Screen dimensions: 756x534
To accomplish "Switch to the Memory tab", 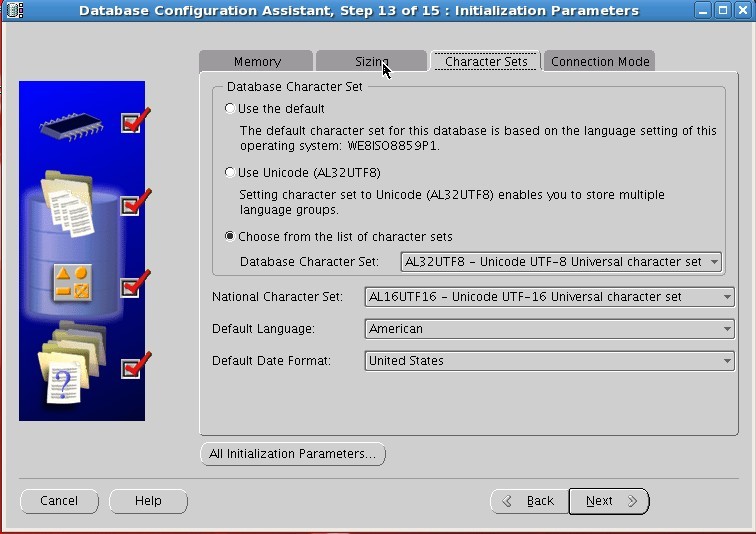I will point(256,61).
